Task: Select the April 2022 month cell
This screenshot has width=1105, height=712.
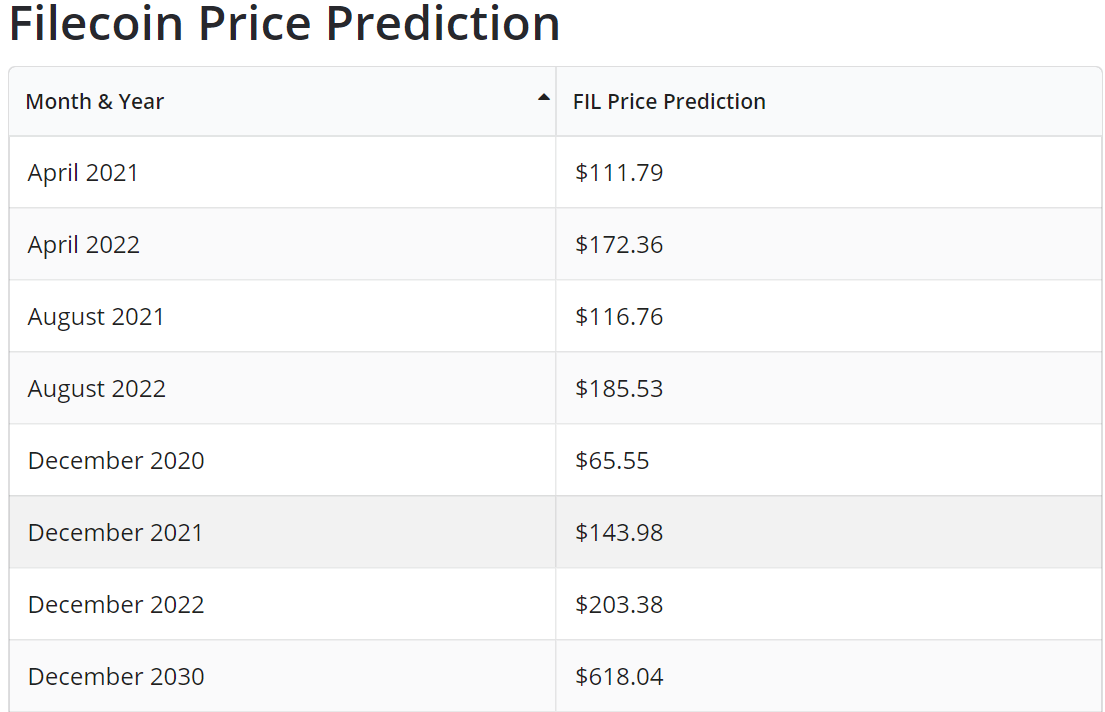Action: click(x=283, y=245)
